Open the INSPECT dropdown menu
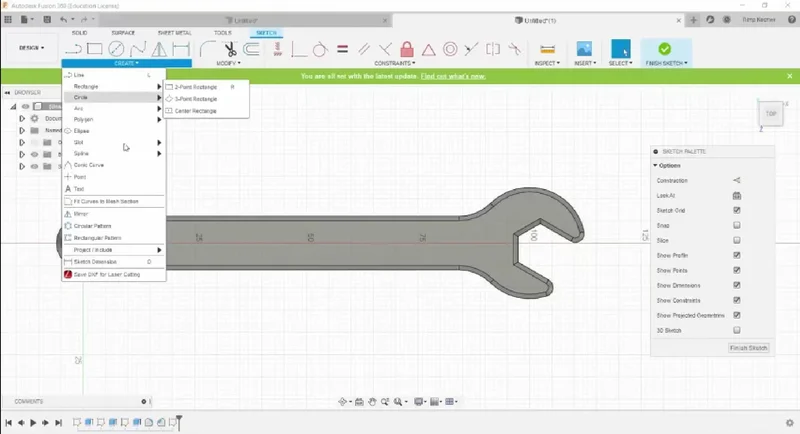The height and width of the screenshot is (434, 800). click(547, 63)
